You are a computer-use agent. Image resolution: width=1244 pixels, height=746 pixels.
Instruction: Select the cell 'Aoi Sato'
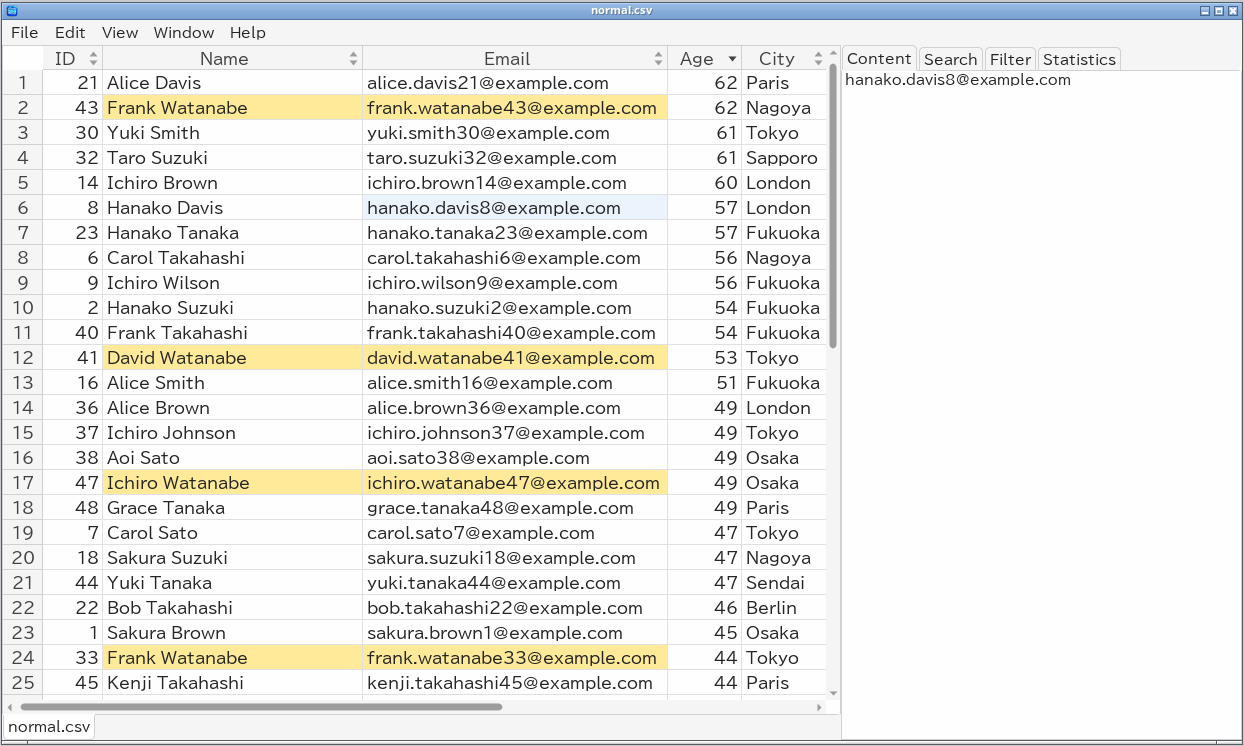(232, 458)
